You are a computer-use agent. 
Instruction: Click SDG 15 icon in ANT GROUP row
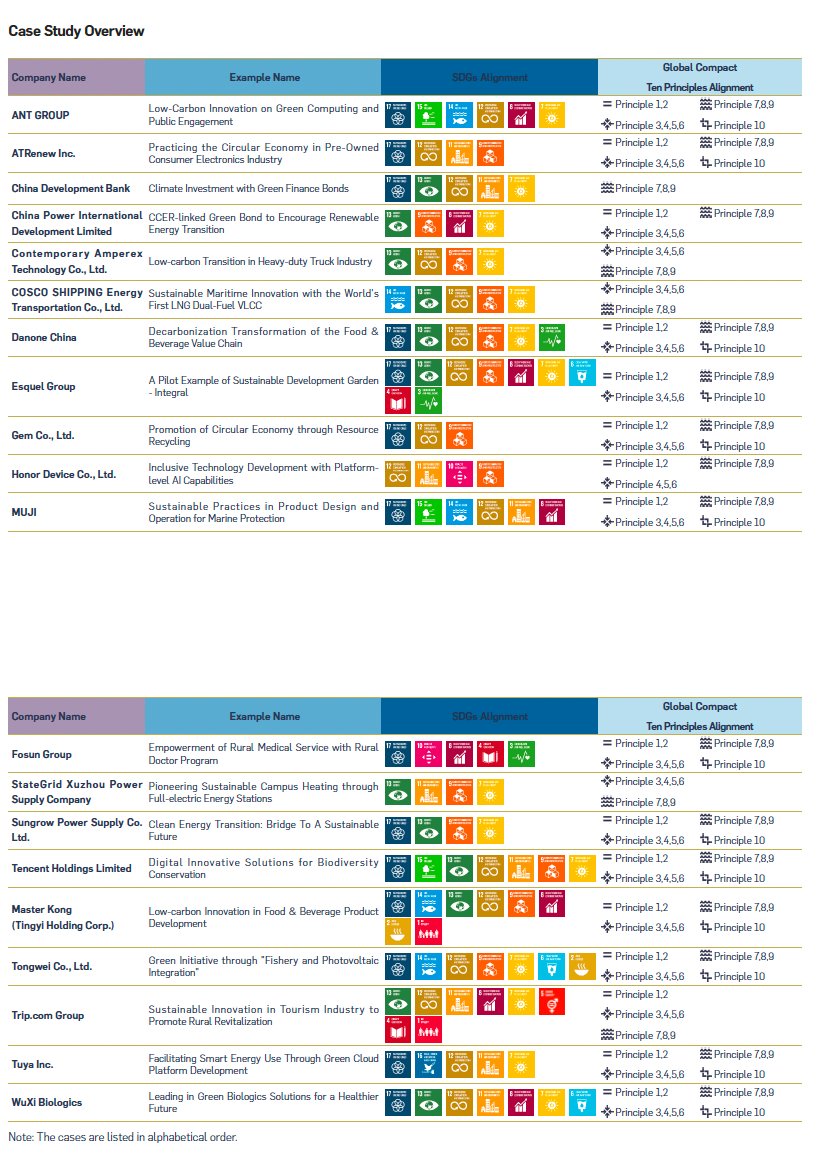coord(429,115)
